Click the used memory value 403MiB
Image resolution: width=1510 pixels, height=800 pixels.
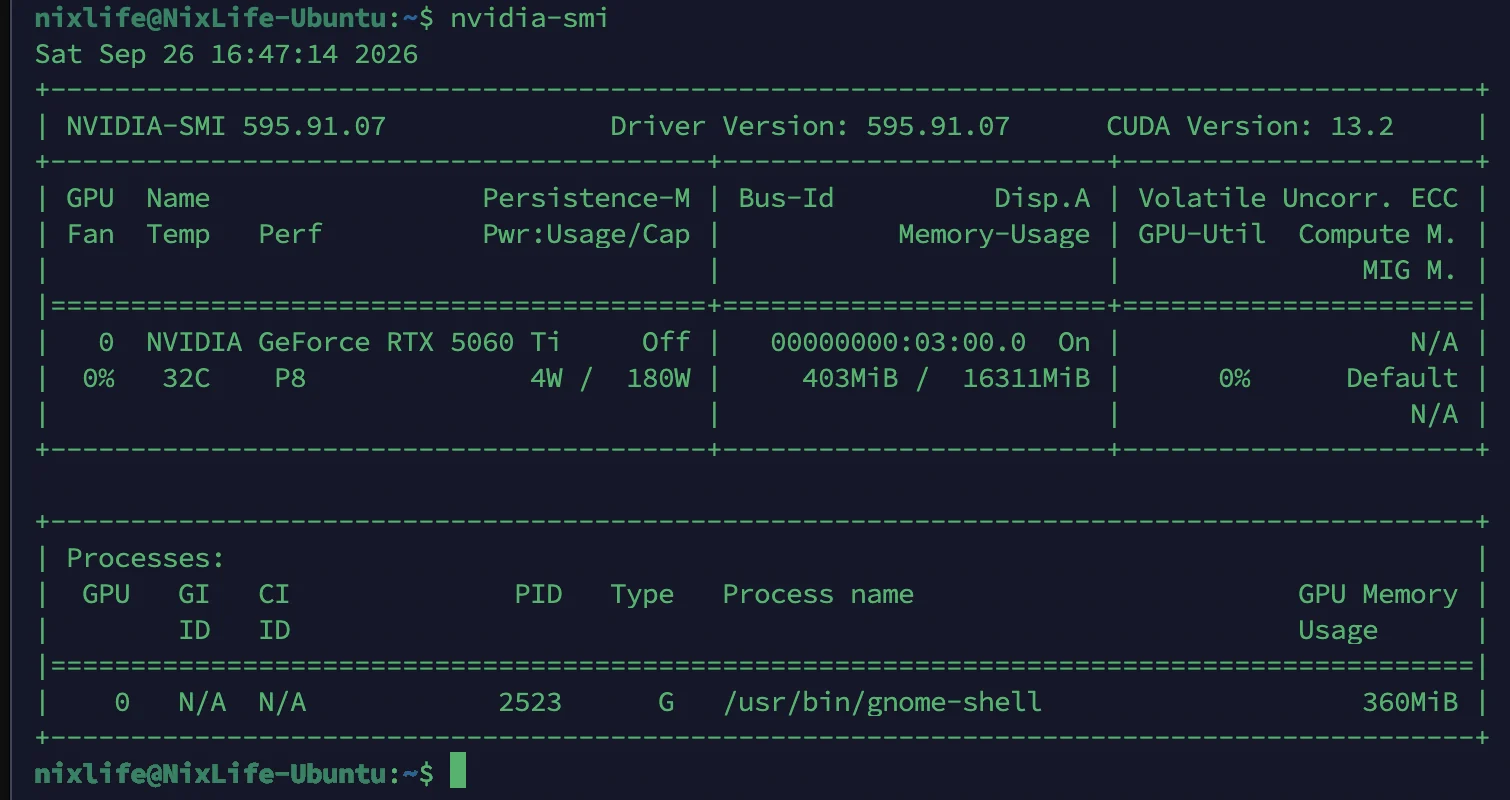click(850, 378)
